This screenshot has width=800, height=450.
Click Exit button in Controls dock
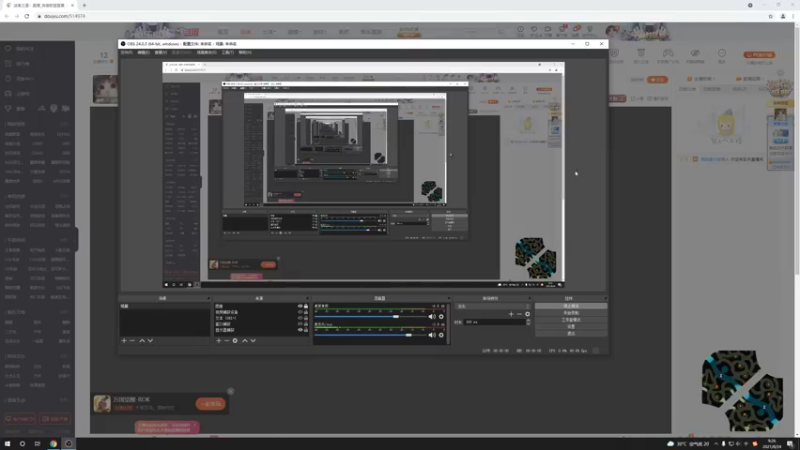coord(571,333)
